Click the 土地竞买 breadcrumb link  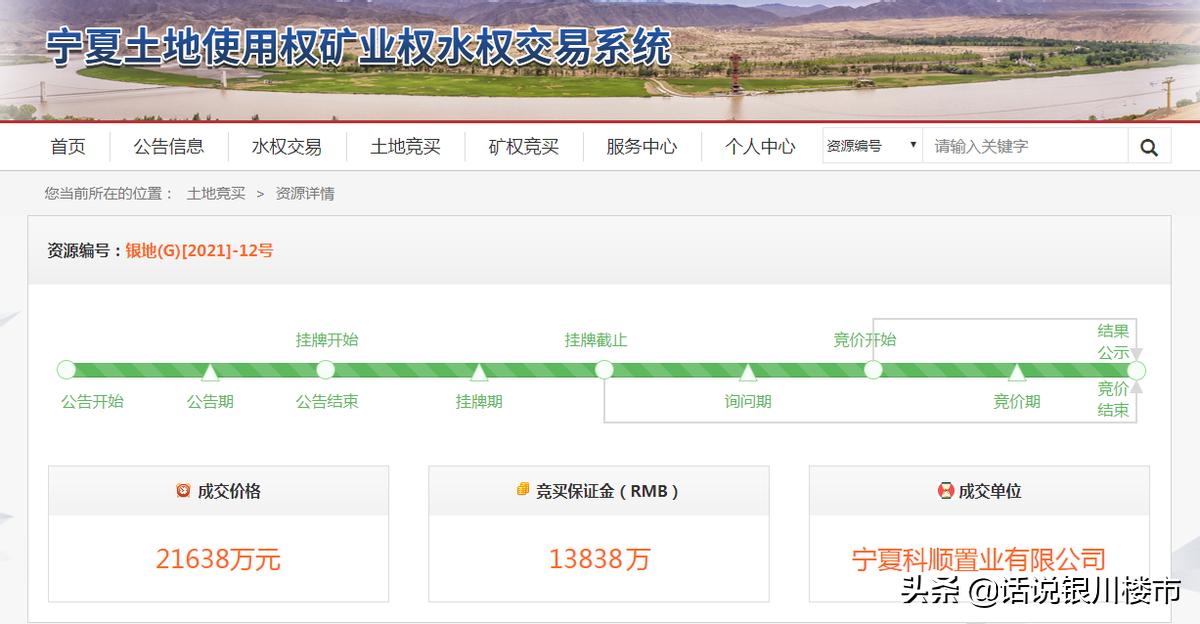[x=218, y=193]
